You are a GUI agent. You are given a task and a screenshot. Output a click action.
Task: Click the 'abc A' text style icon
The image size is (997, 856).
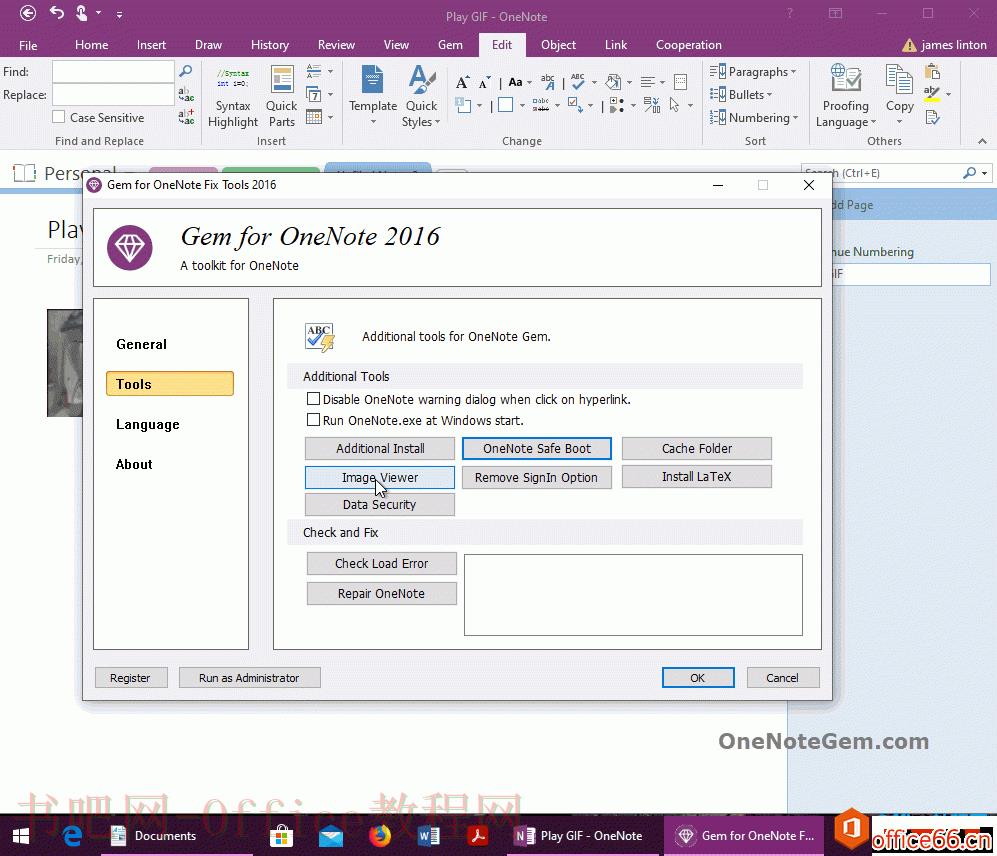tap(547, 81)
